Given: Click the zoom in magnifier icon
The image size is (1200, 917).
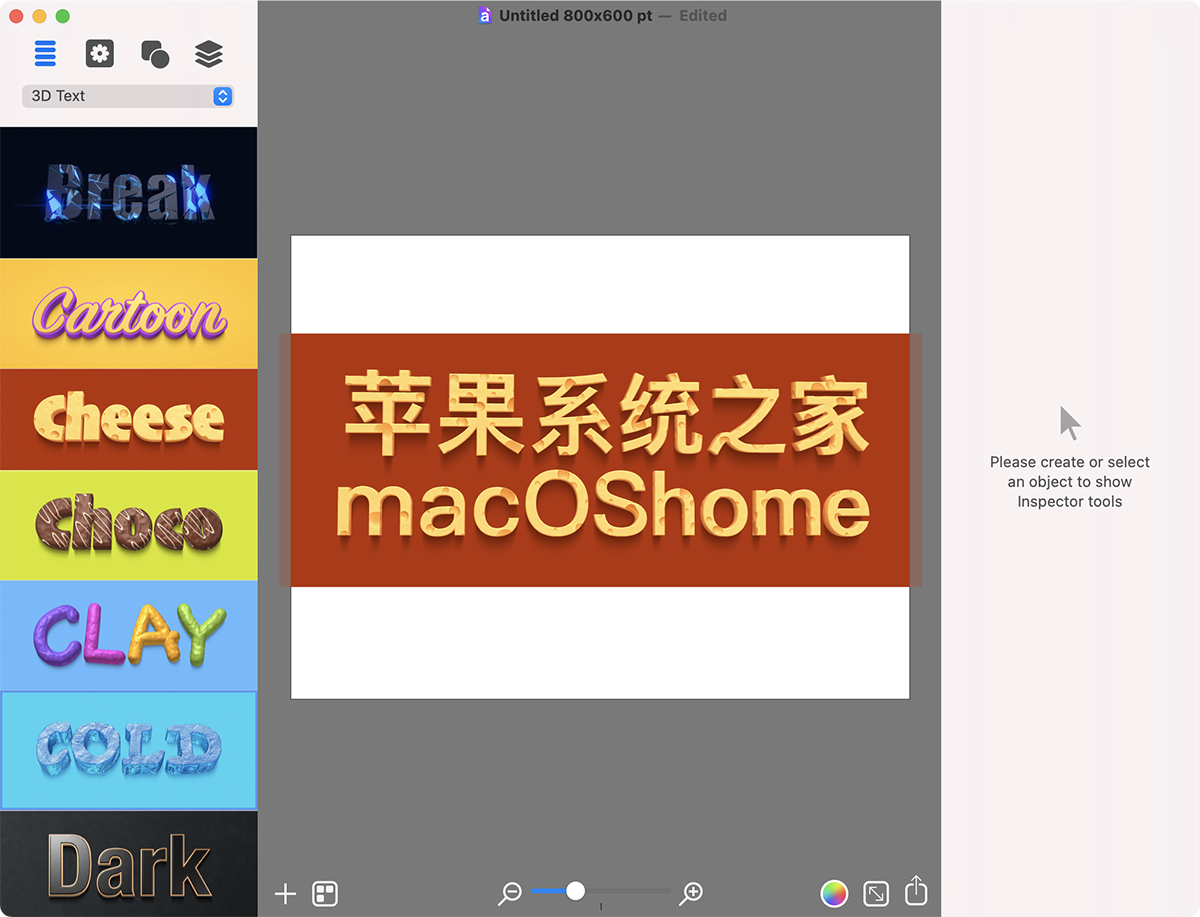Looking at the screenshot, I should [691, 893].
